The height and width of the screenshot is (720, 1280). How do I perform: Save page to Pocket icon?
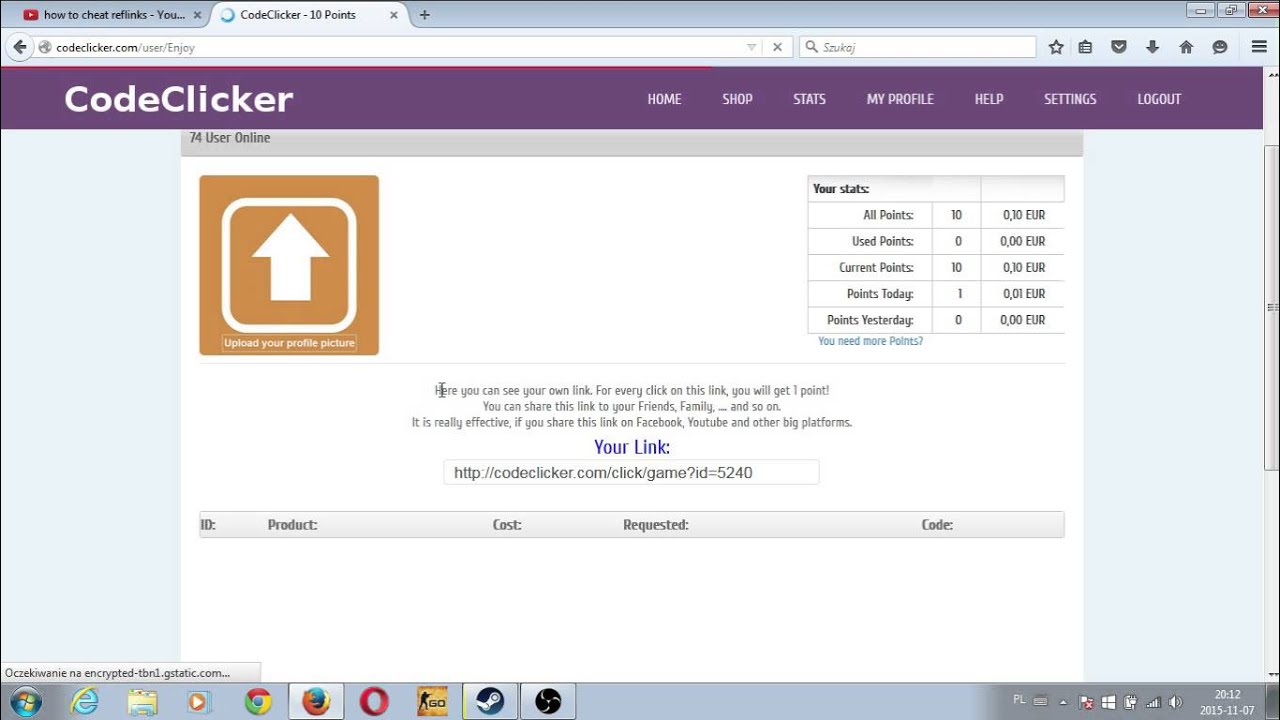1119,47
